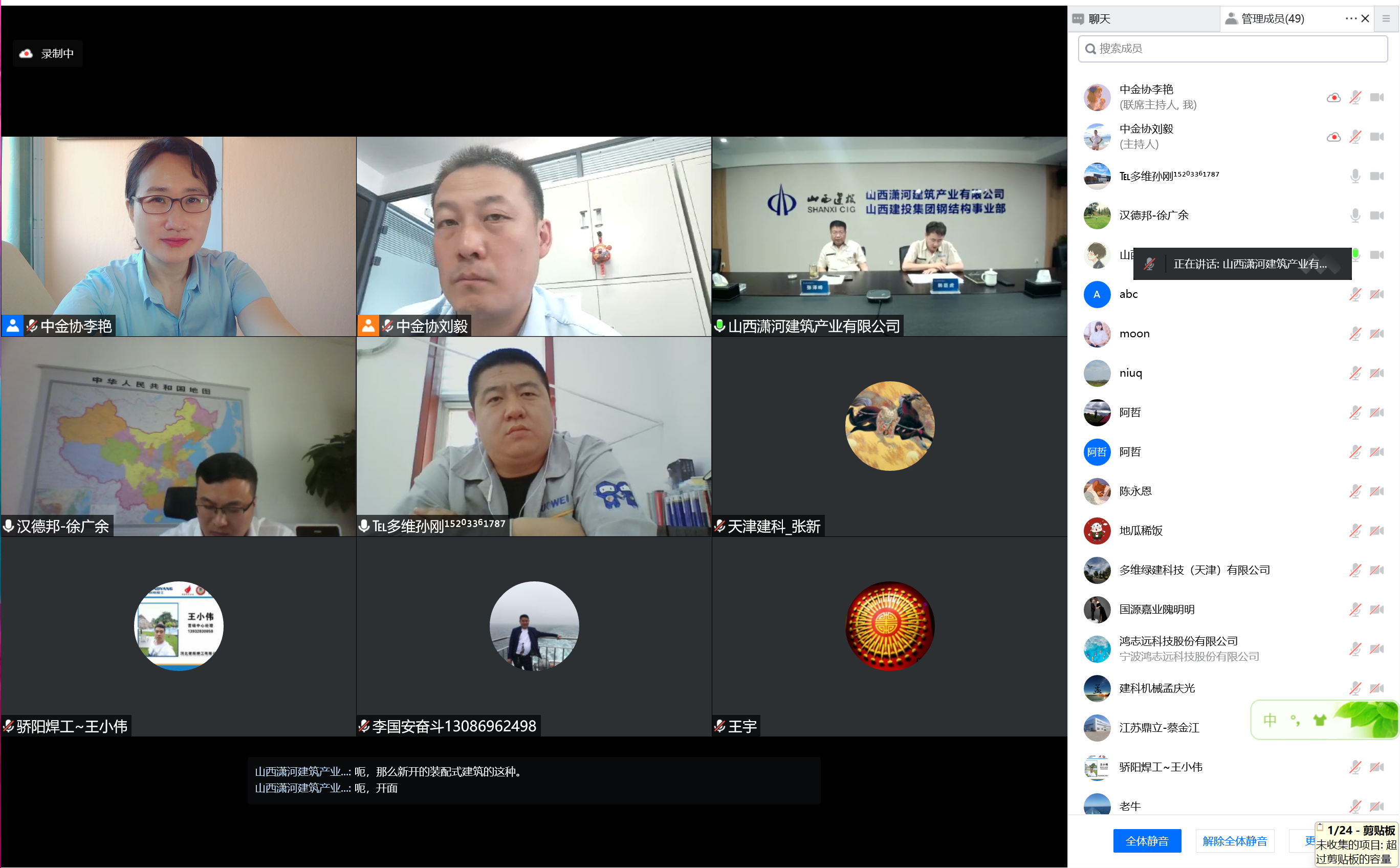Click the punctuation toggle in the input method bar
This screenshot has height=868, width=1400.
pyautogui.click(x=1295, y=720)
